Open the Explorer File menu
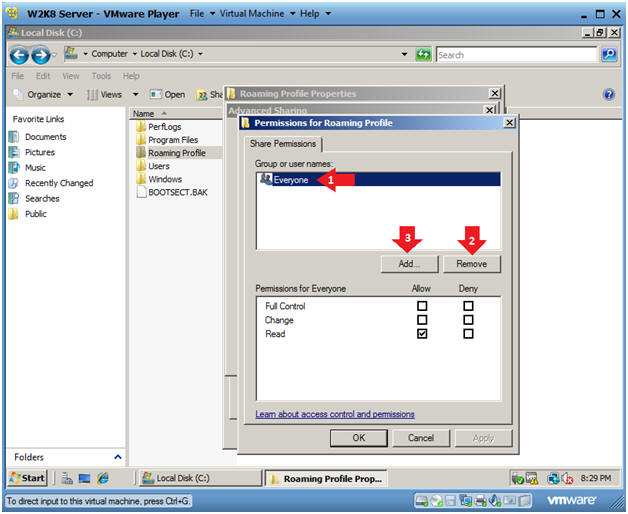The height and width of the screenshot is (514, 628). (x=17, y=76)
